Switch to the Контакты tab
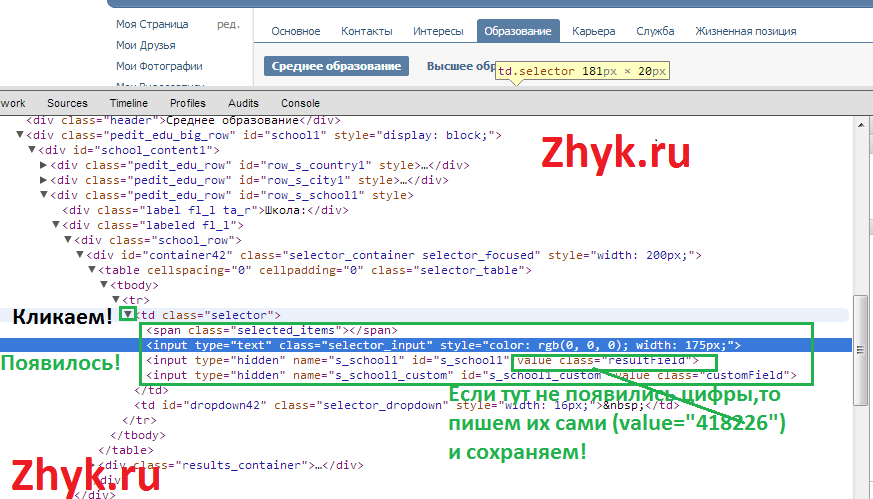The height and width of the screenshot is (499, 873). [x=366, y=32]
